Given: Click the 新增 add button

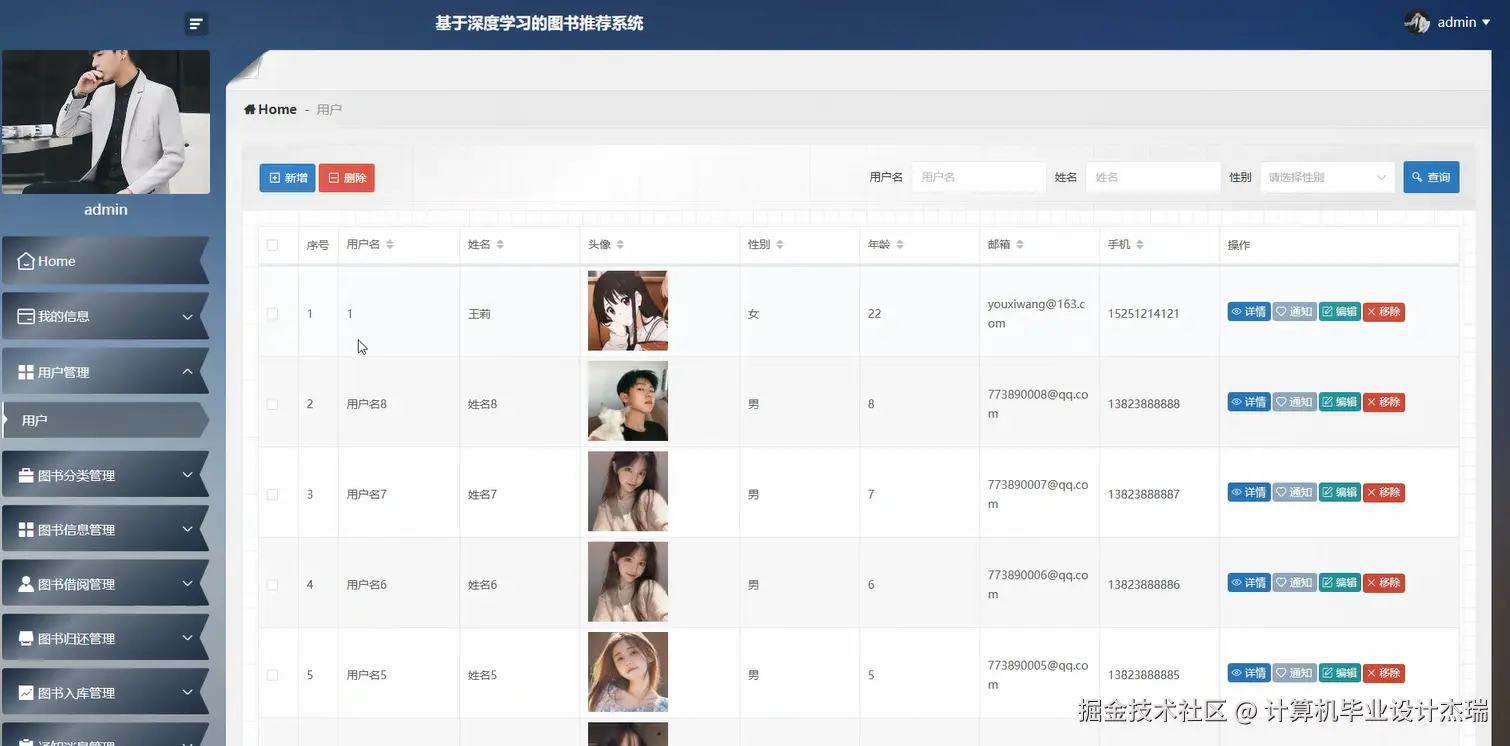Looking at the screenshot, I should 287,178.
